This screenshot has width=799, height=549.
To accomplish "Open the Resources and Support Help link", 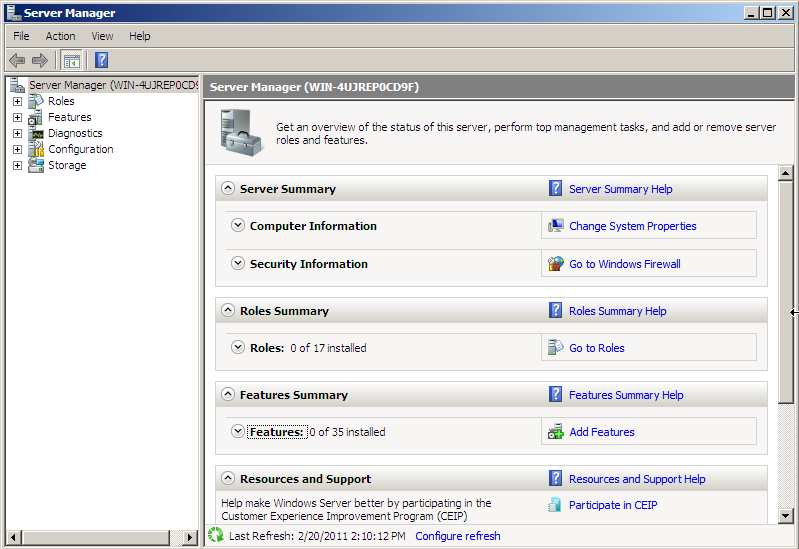I will (x=637, y=479).
